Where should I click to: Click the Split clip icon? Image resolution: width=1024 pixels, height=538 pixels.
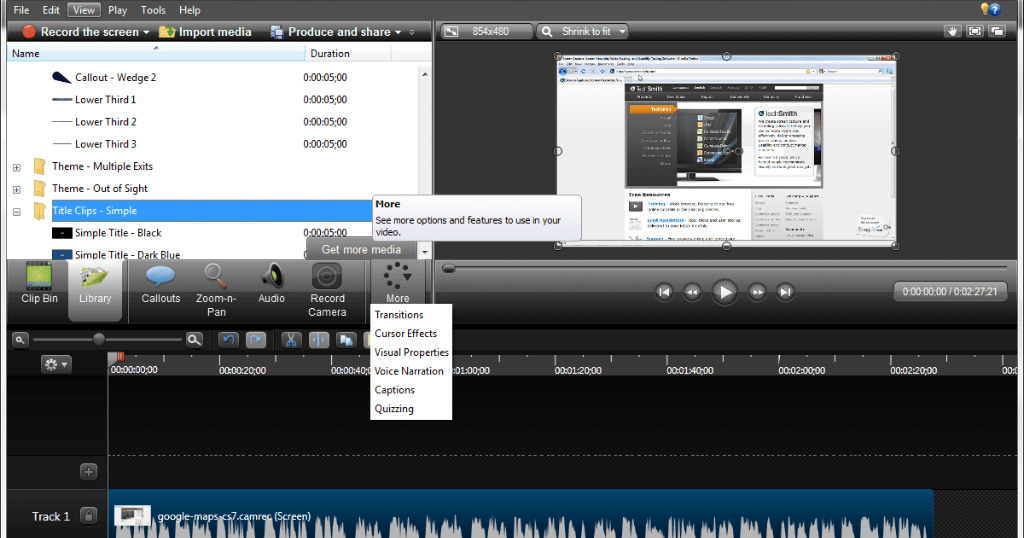tap(319, 340)
